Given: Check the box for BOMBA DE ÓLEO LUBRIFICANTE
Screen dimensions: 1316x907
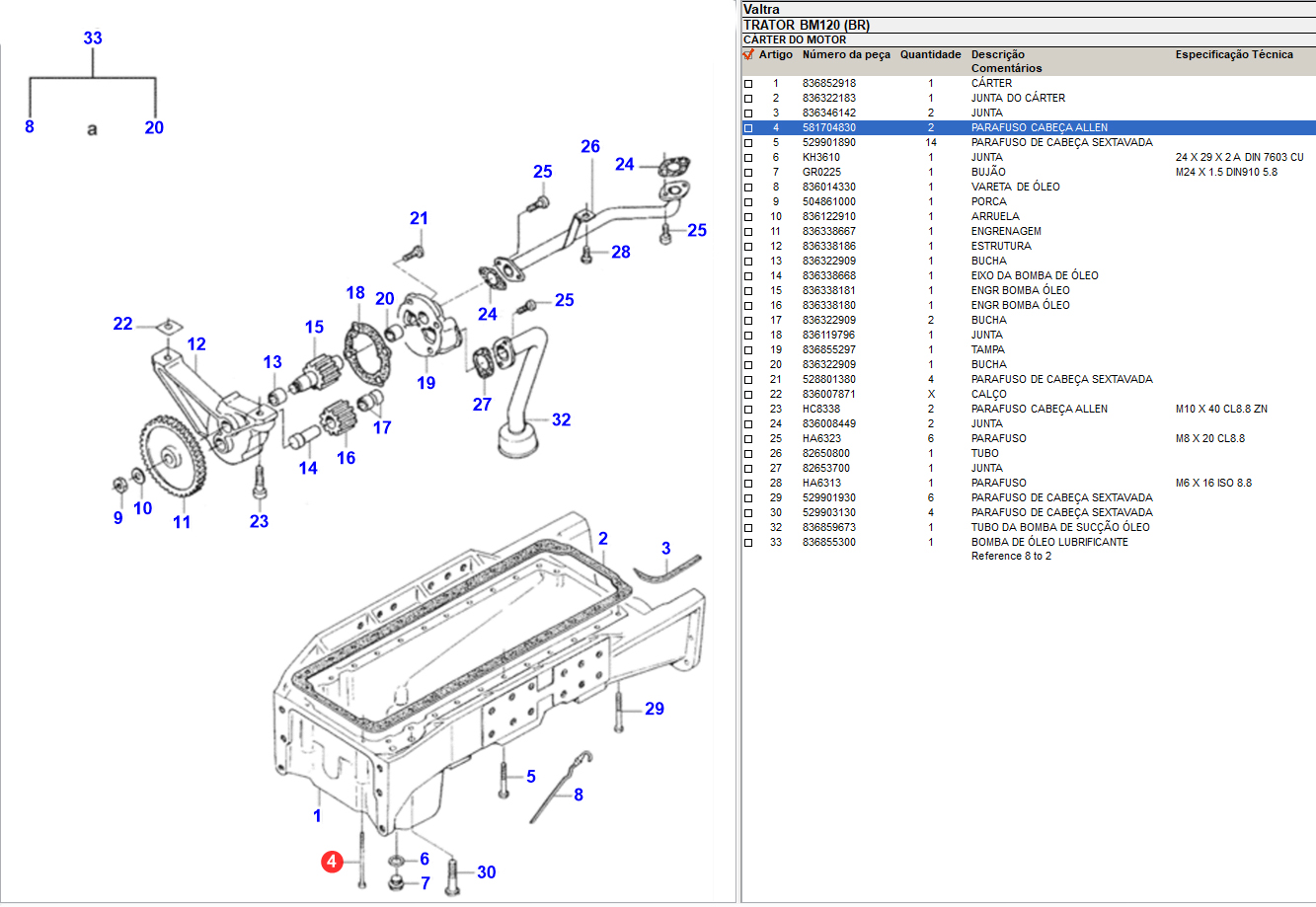Looking at the screenshot, I should click(748, 543).
